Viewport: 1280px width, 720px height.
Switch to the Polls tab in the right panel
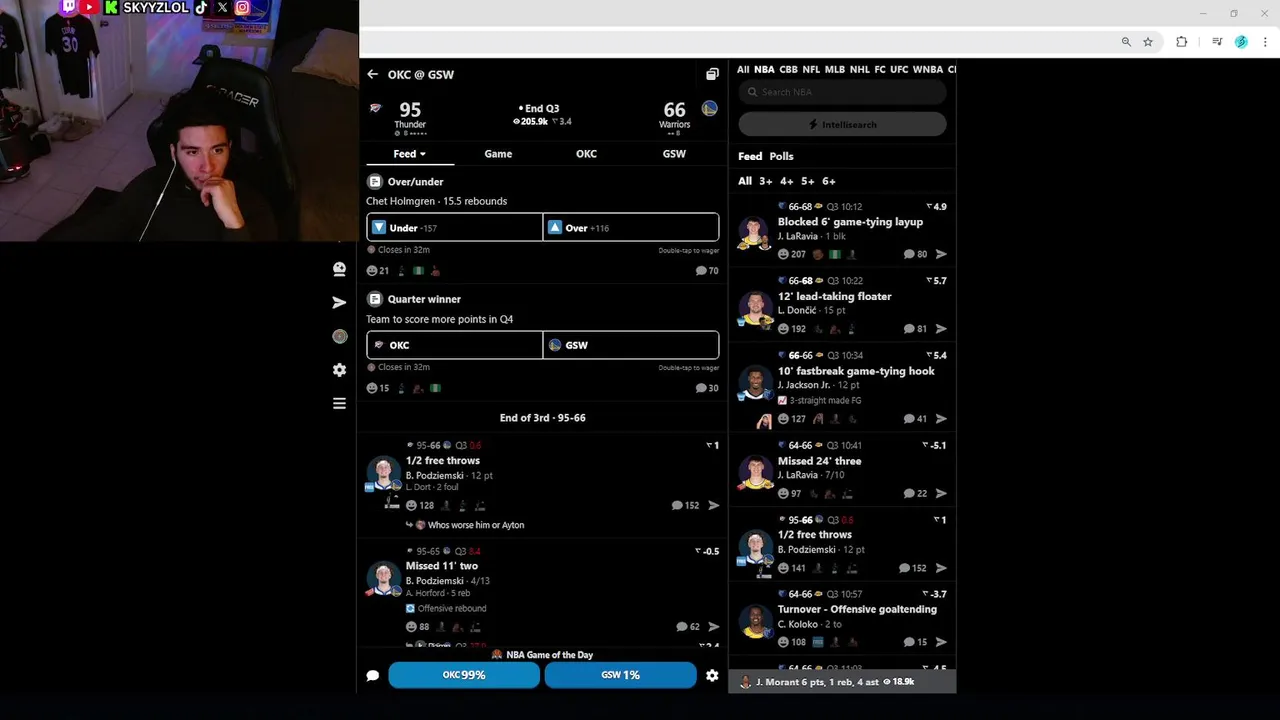coord(781,156)
